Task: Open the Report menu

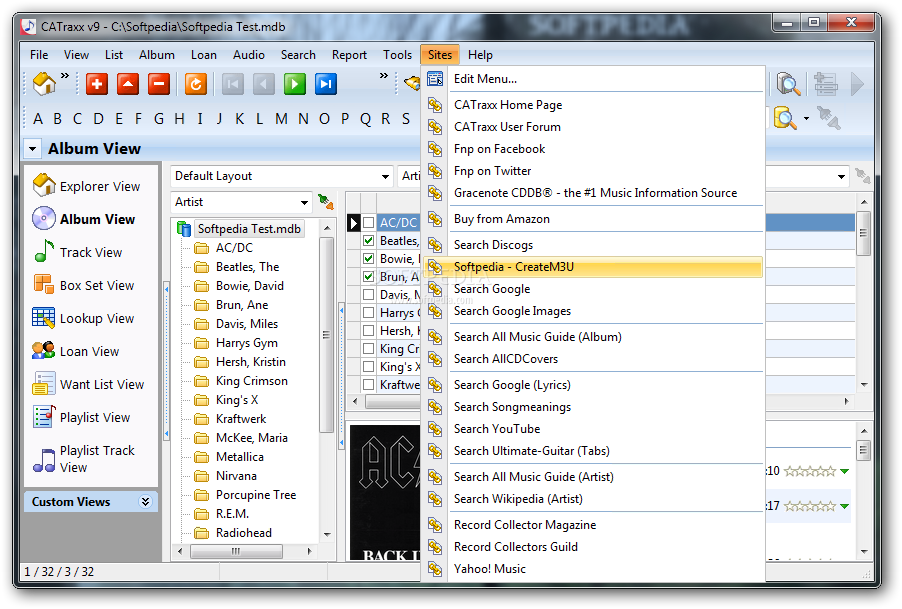Action: coord(349,55)
